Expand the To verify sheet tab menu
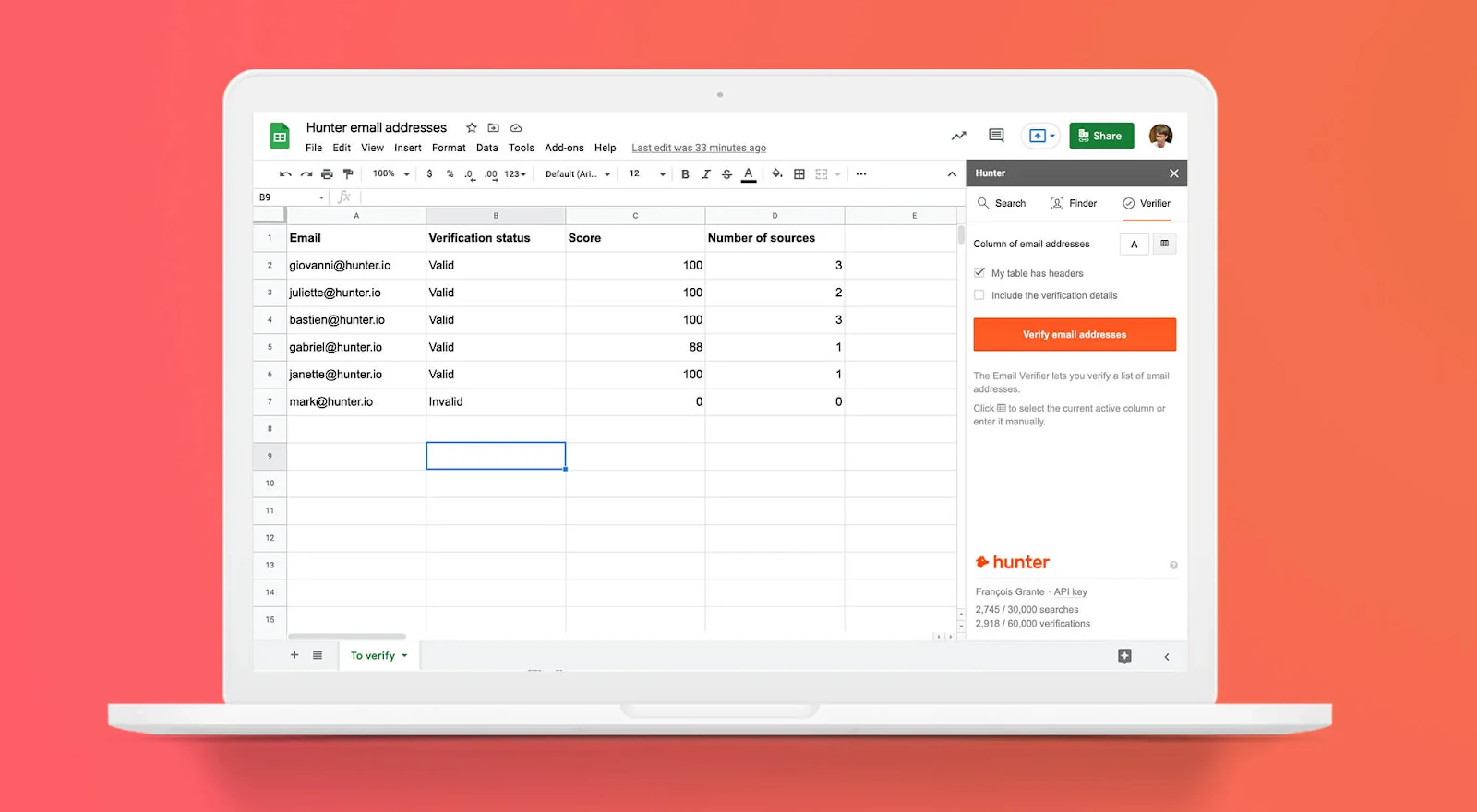This screenshot has height=812, width=1477. (404, 656)
